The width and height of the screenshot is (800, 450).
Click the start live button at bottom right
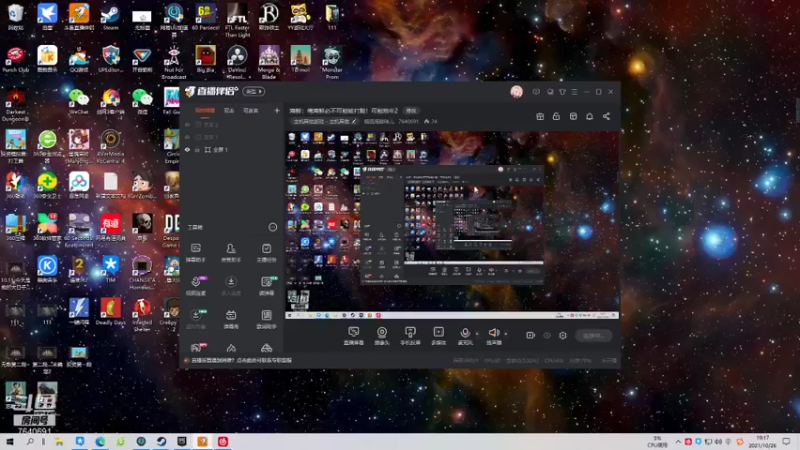(593, 335)
